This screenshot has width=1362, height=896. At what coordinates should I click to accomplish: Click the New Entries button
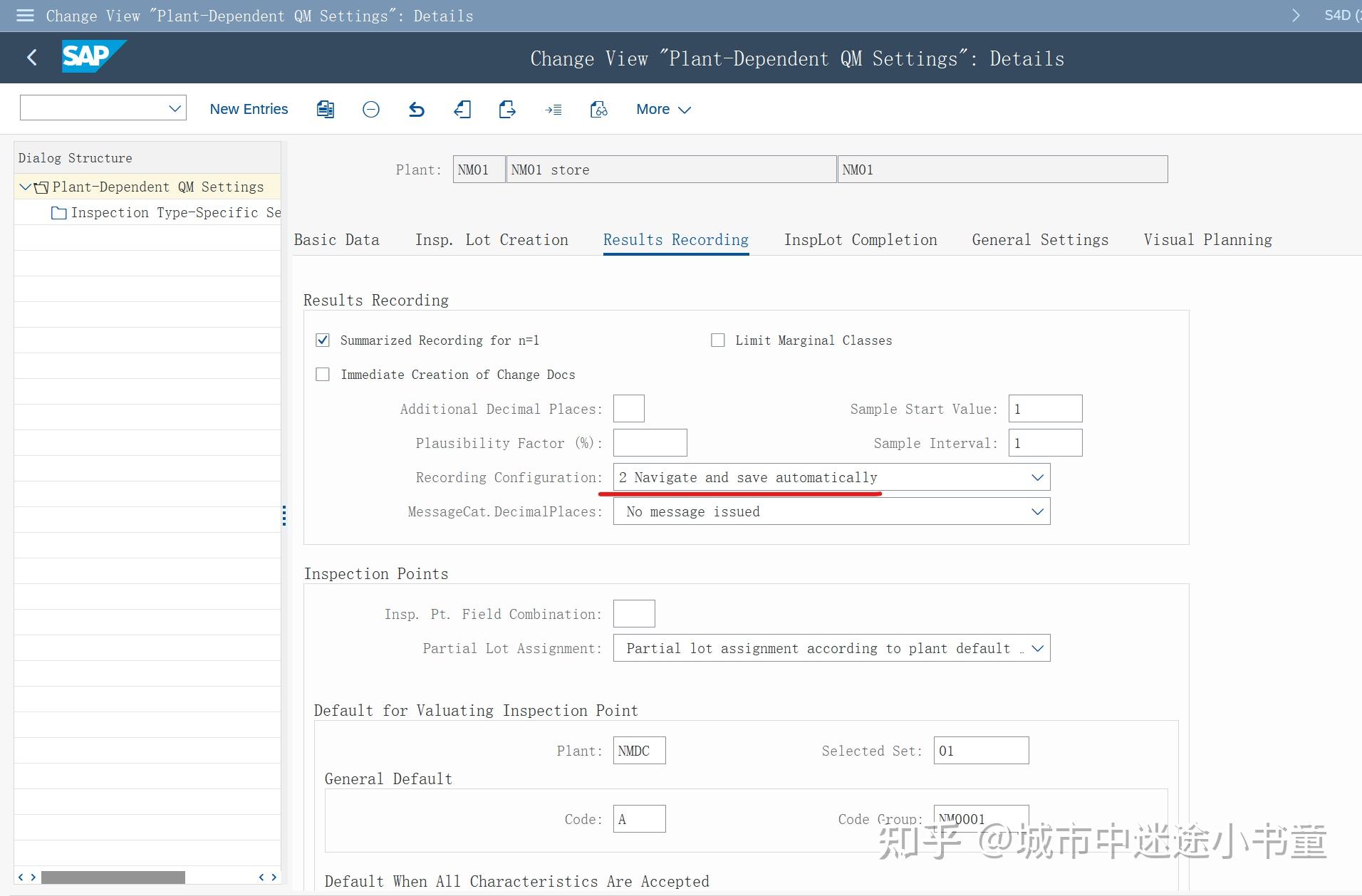[248, 109]
